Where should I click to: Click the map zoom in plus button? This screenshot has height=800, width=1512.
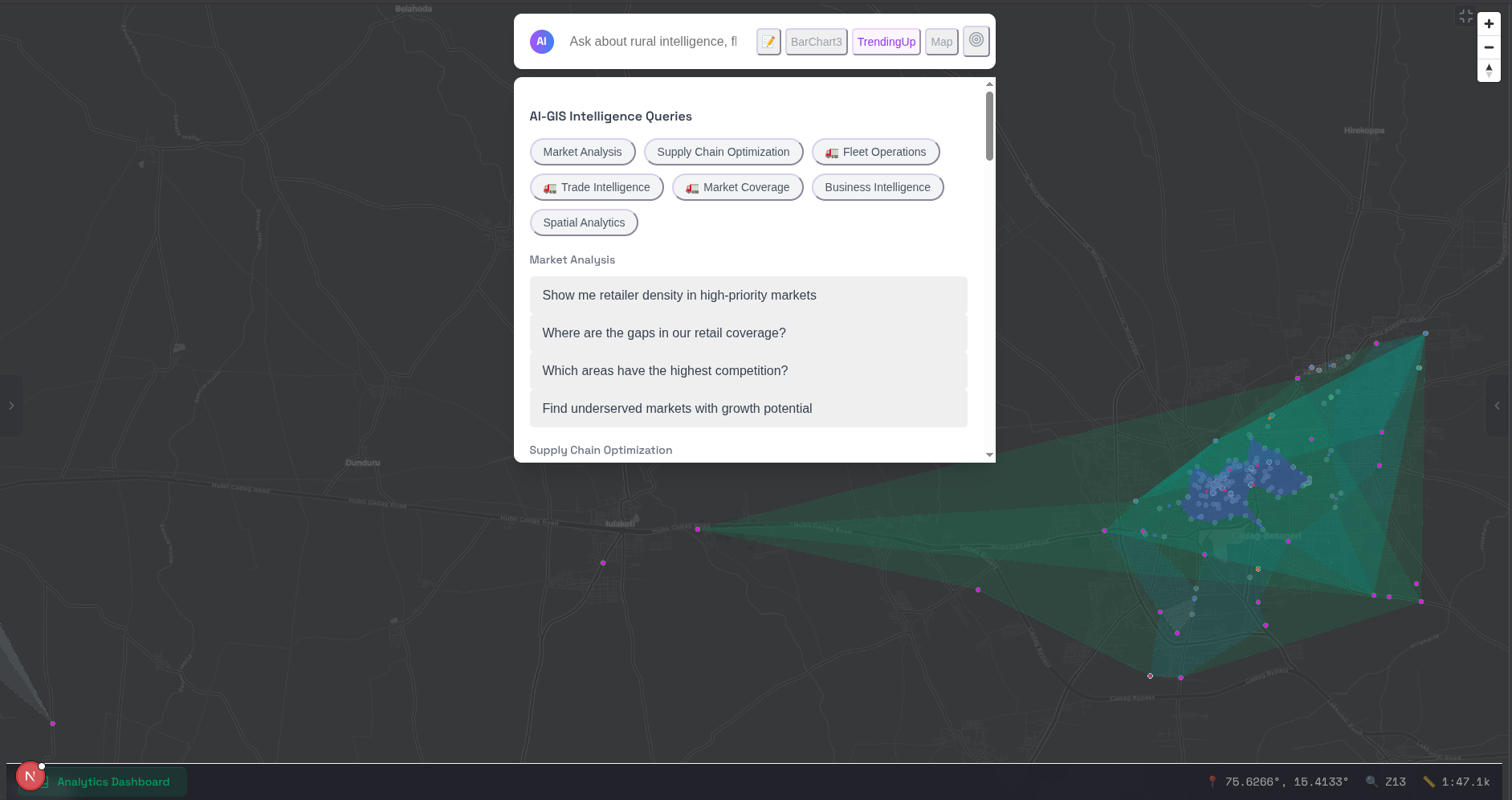click(1489, 24)
